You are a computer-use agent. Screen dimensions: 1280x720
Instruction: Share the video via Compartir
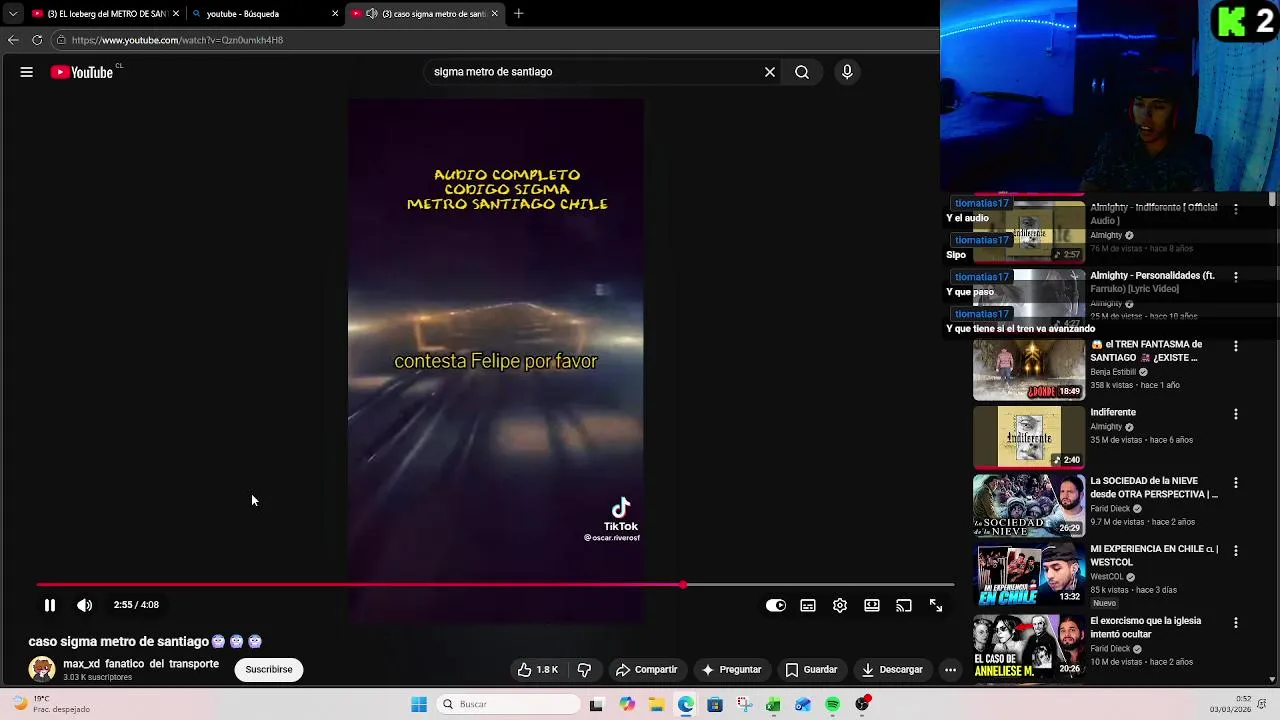(647, 670)
